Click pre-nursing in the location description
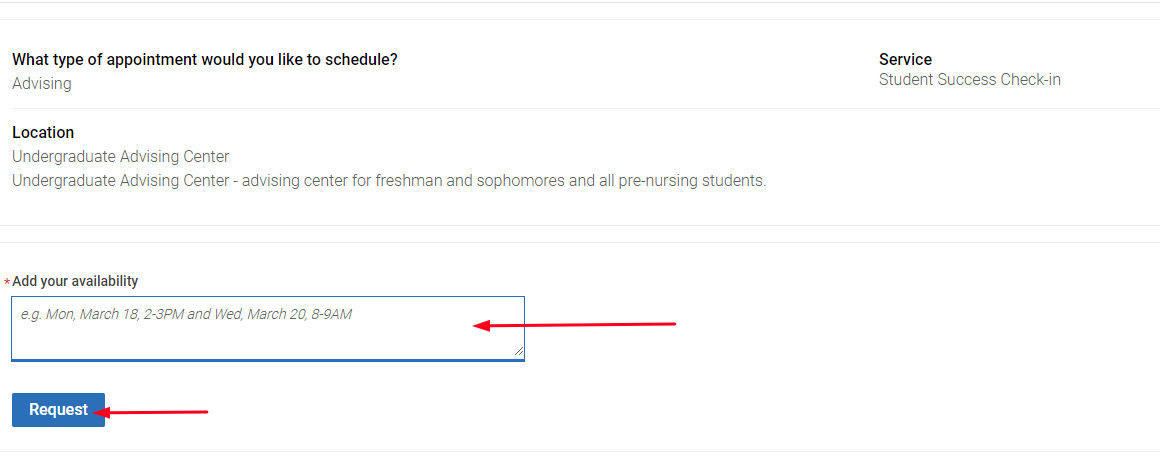 (660, 181)
